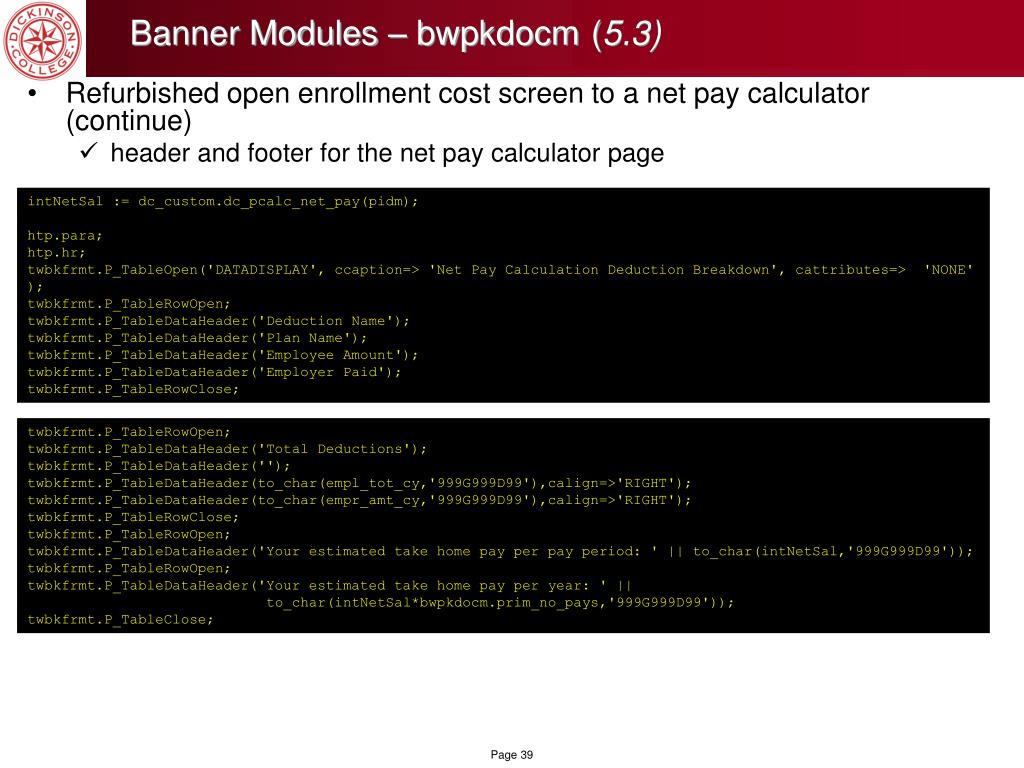Click the P_TableDataHeader('Deduction Name') line
The height and width of the screenshot is (768, 1024).
click(218, 321)
